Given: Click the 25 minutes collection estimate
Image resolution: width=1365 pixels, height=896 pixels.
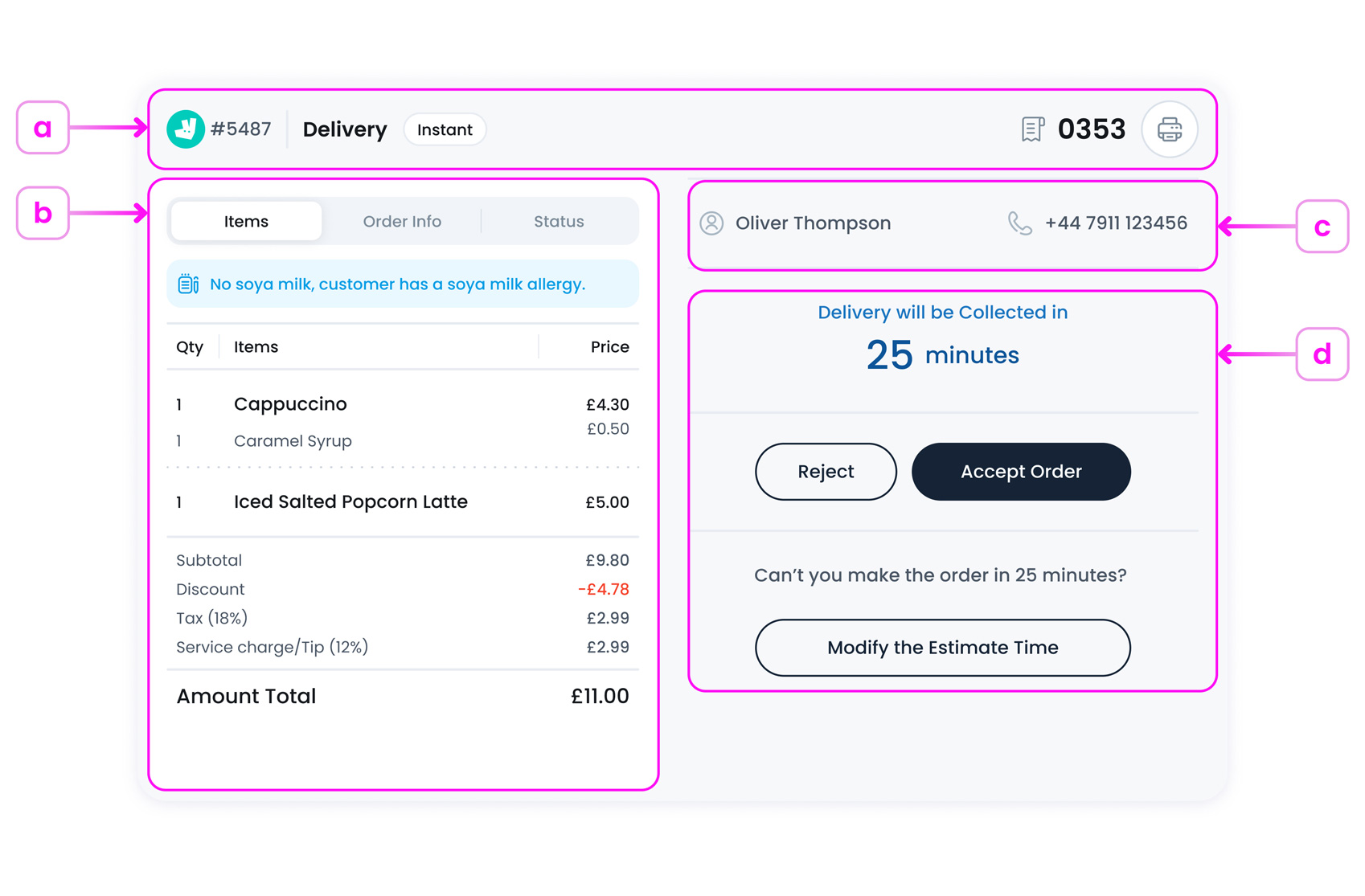Looking at the screenshot, I should 941,354.
